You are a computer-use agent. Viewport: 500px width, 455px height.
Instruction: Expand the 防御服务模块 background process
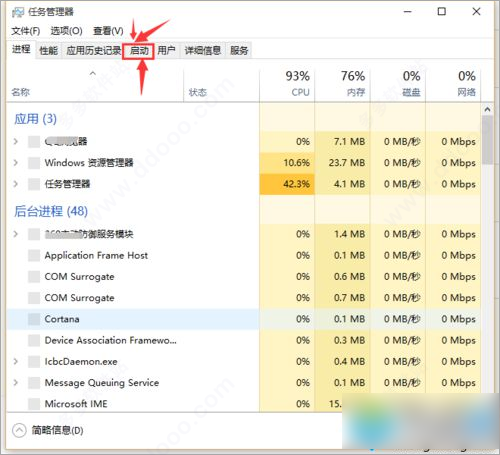pos(15,234)
